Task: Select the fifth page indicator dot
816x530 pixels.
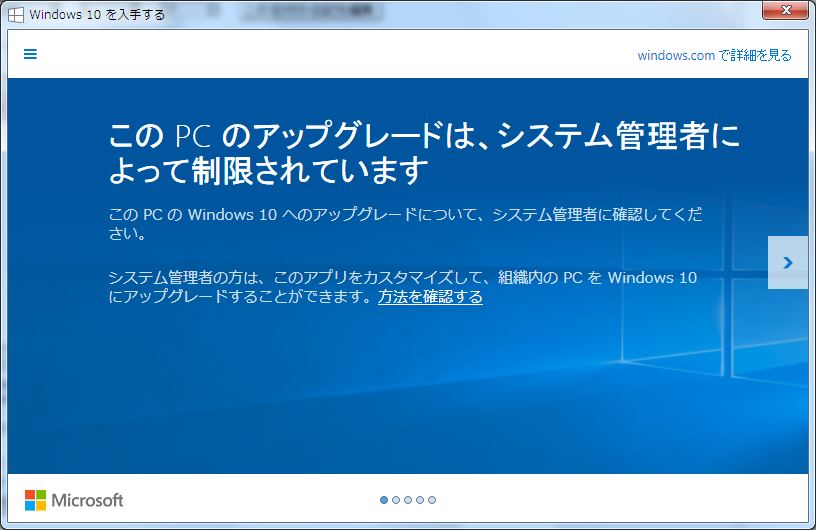Action: pyautogui.click(x=432, y=500)
